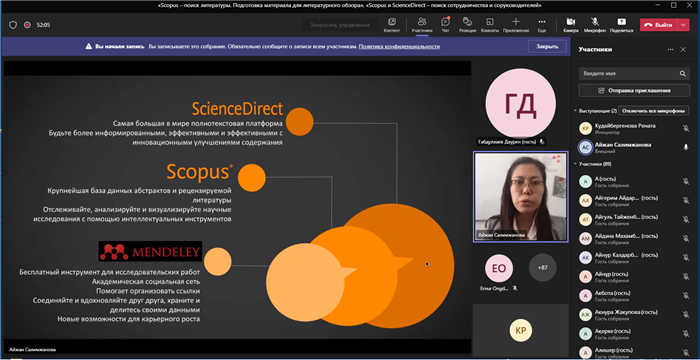Click the red Выйти (Leave) button

click(659, 25)
